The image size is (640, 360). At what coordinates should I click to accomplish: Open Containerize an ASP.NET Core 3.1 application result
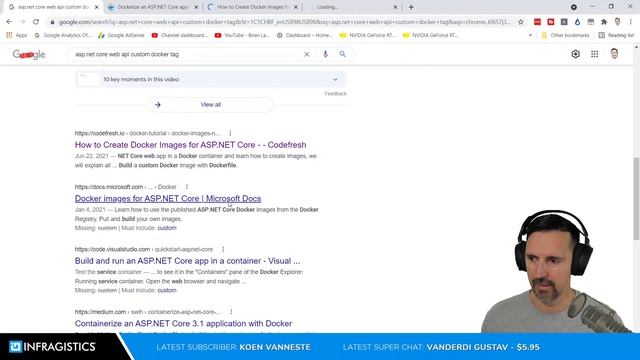point(183,323)
